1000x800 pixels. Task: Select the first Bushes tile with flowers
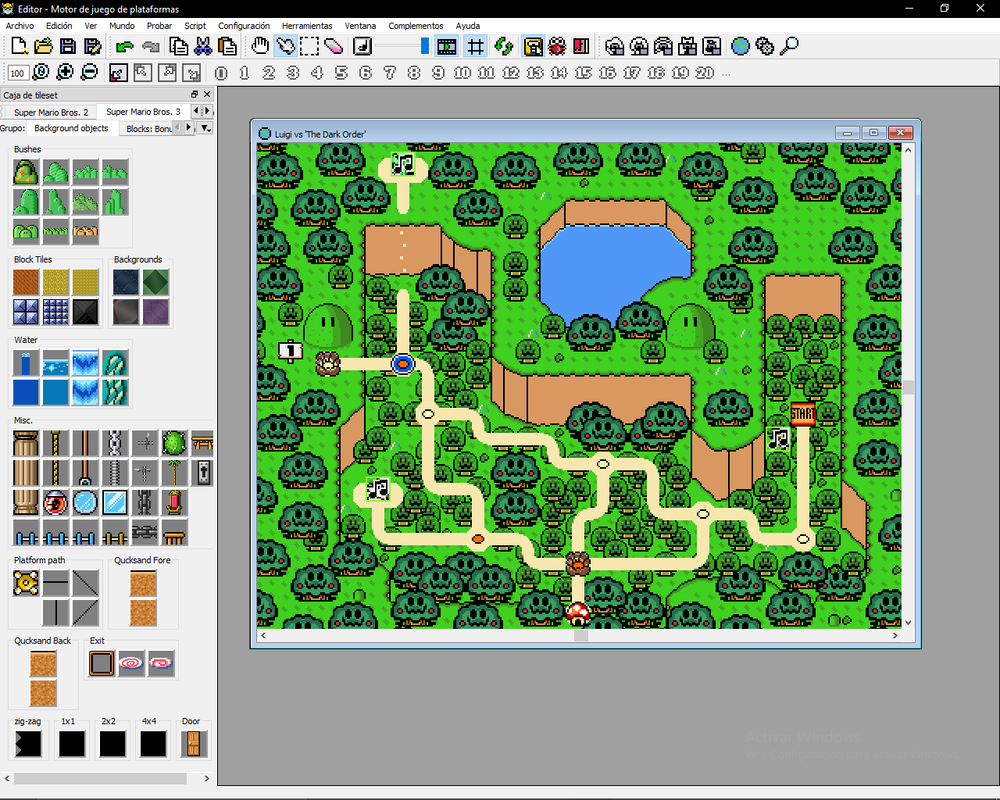tap(26, 172)
